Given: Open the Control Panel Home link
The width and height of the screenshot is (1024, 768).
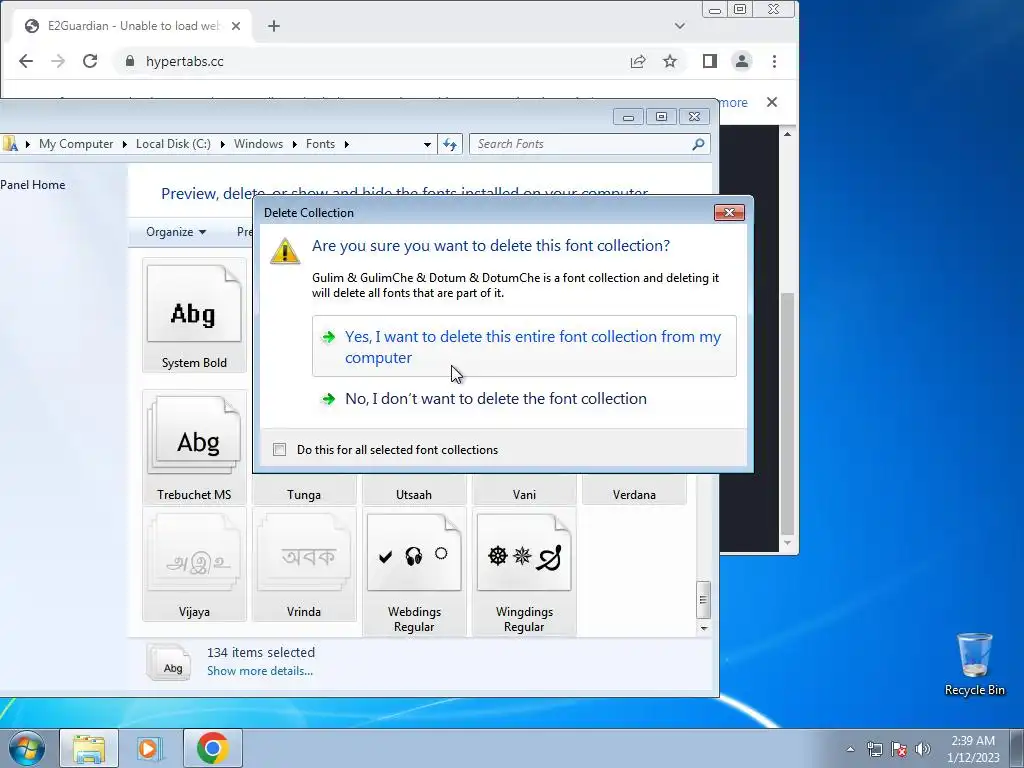Looking at the screenshot, I should [33, 185].
